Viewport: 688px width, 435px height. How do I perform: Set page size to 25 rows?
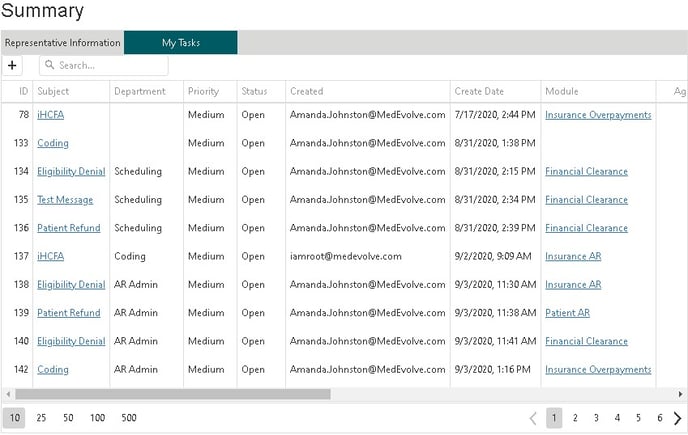[x=41, y=418]
